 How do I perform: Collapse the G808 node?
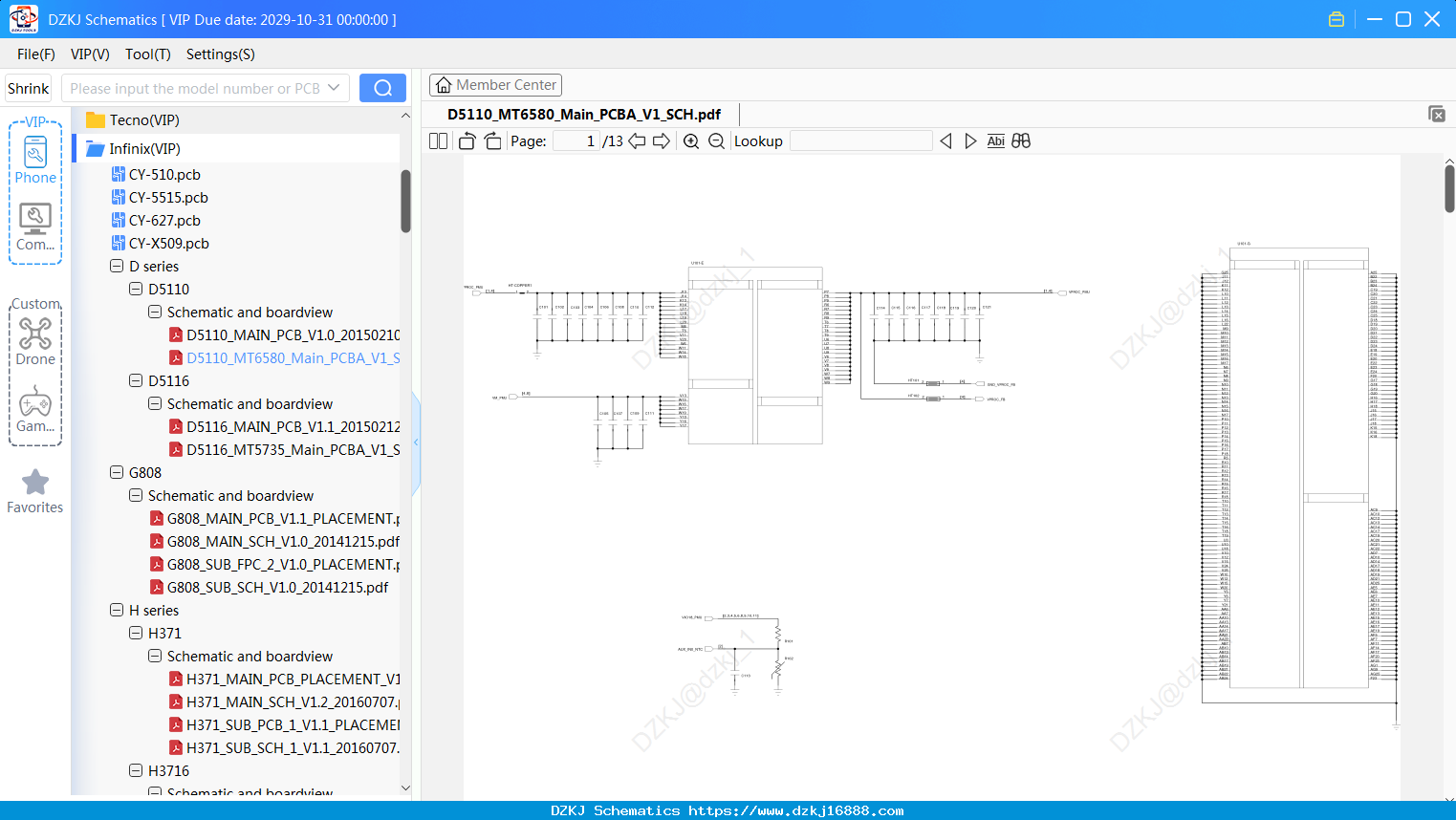[117, 473]
